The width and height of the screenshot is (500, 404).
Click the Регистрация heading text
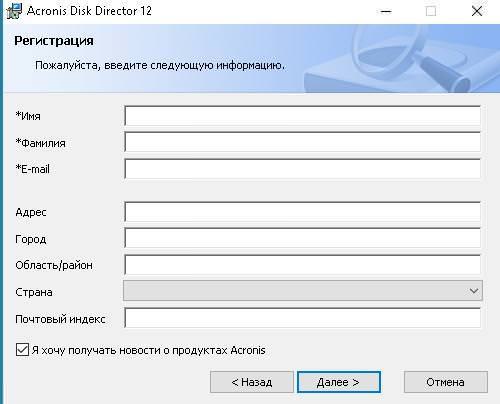54,41
